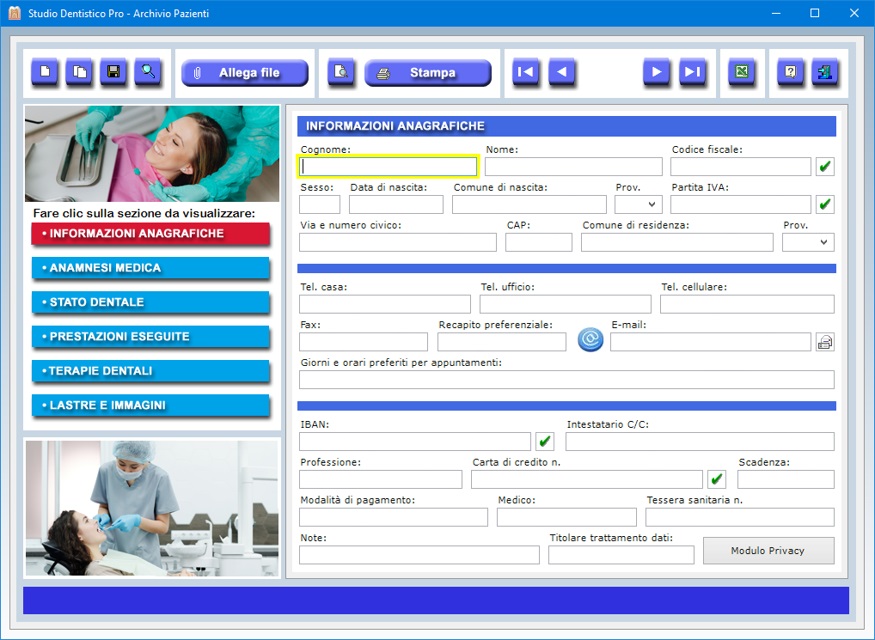Go to the previous record
The image size is (875, 640).
(x=561, y=72)
